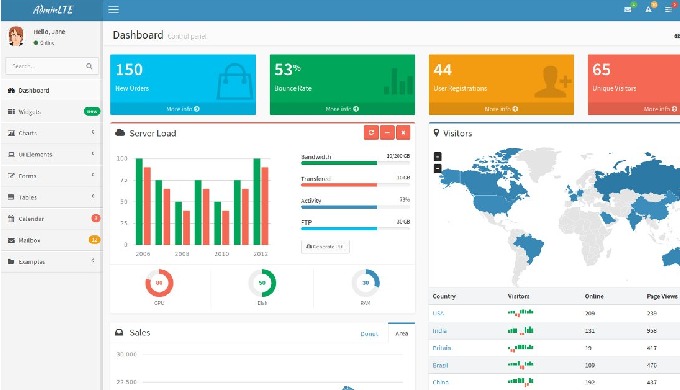Click the map marker icon beside Visitors

coord(436,133)
